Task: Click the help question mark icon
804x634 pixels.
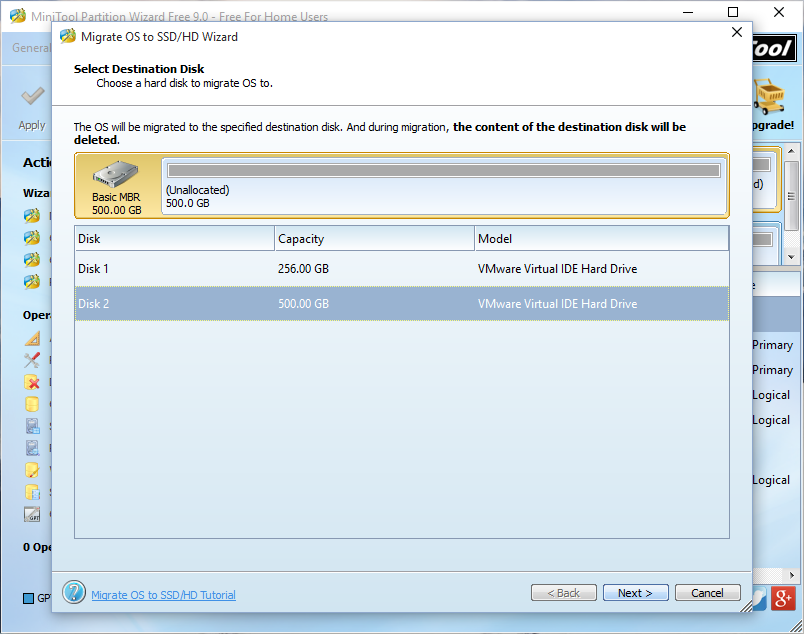Action: tap(74, 592)
